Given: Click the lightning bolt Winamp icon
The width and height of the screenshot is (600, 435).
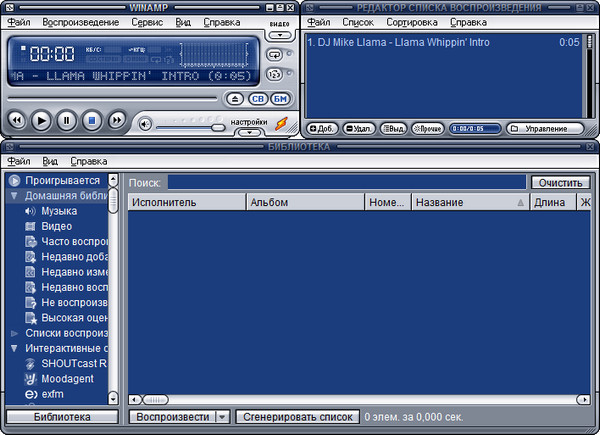Looking at the screenshot, I should tap(282, 123).
